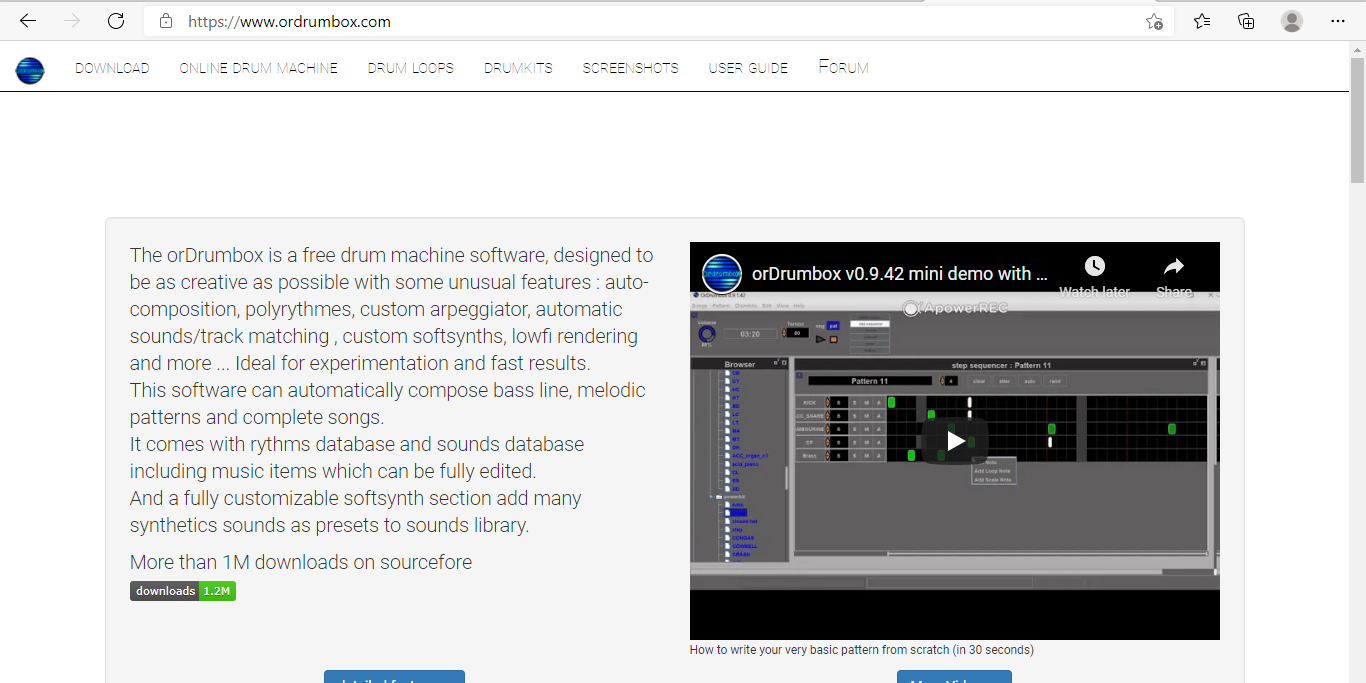View site information via the lock icon
Screen dimensions: 1366x683
166,21
